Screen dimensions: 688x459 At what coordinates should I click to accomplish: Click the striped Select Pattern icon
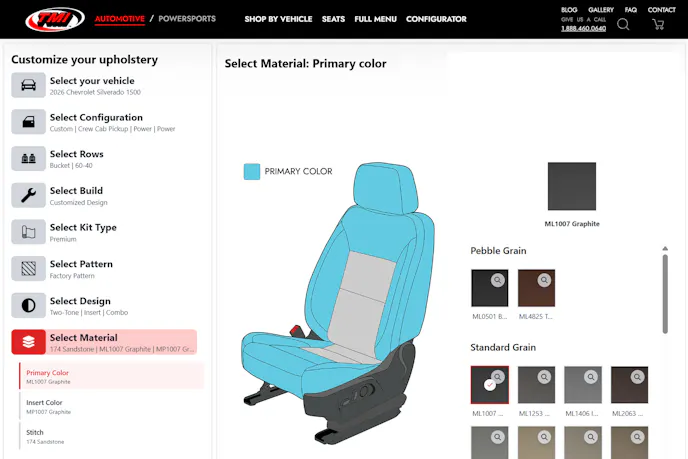(x=29, y=268)
